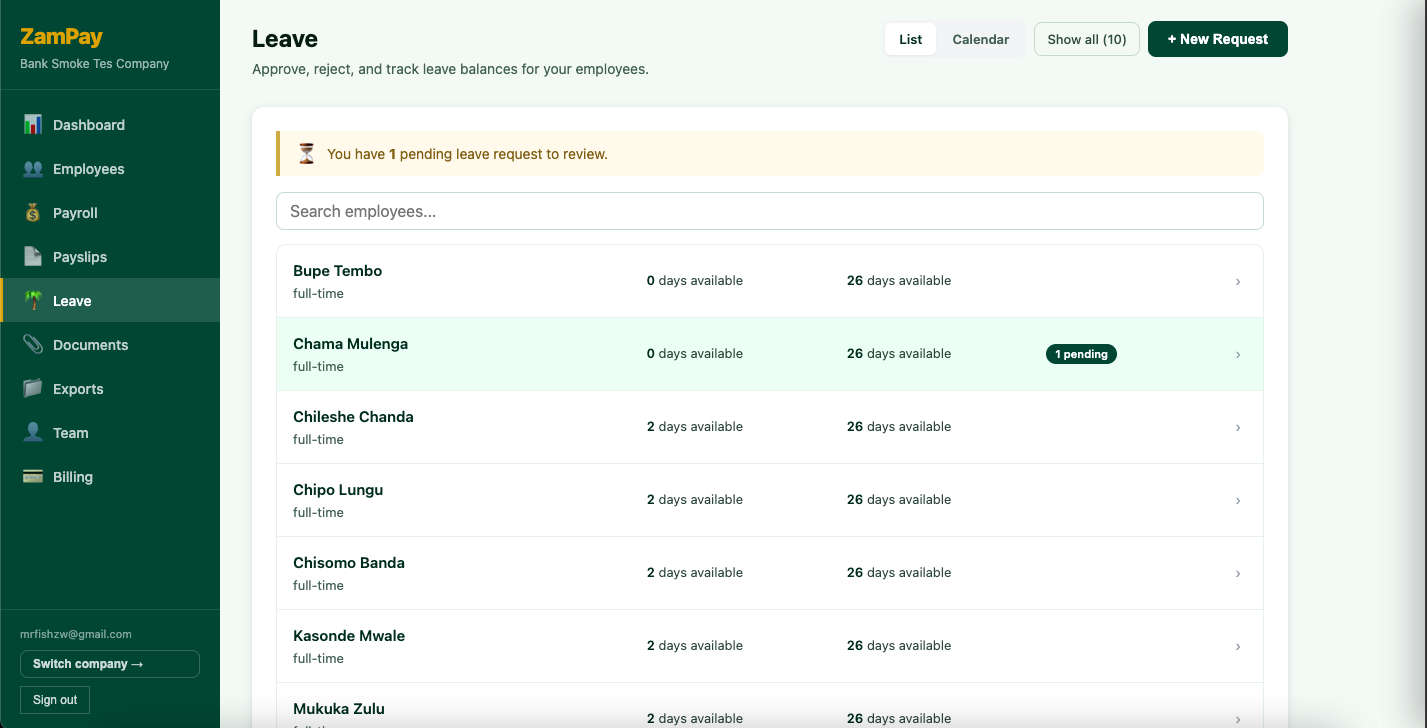The width and height of the screenshot is (1427, 728).
Task: Click Kasonde Mwale's 26 days available
Action: [x=899, y=646]
